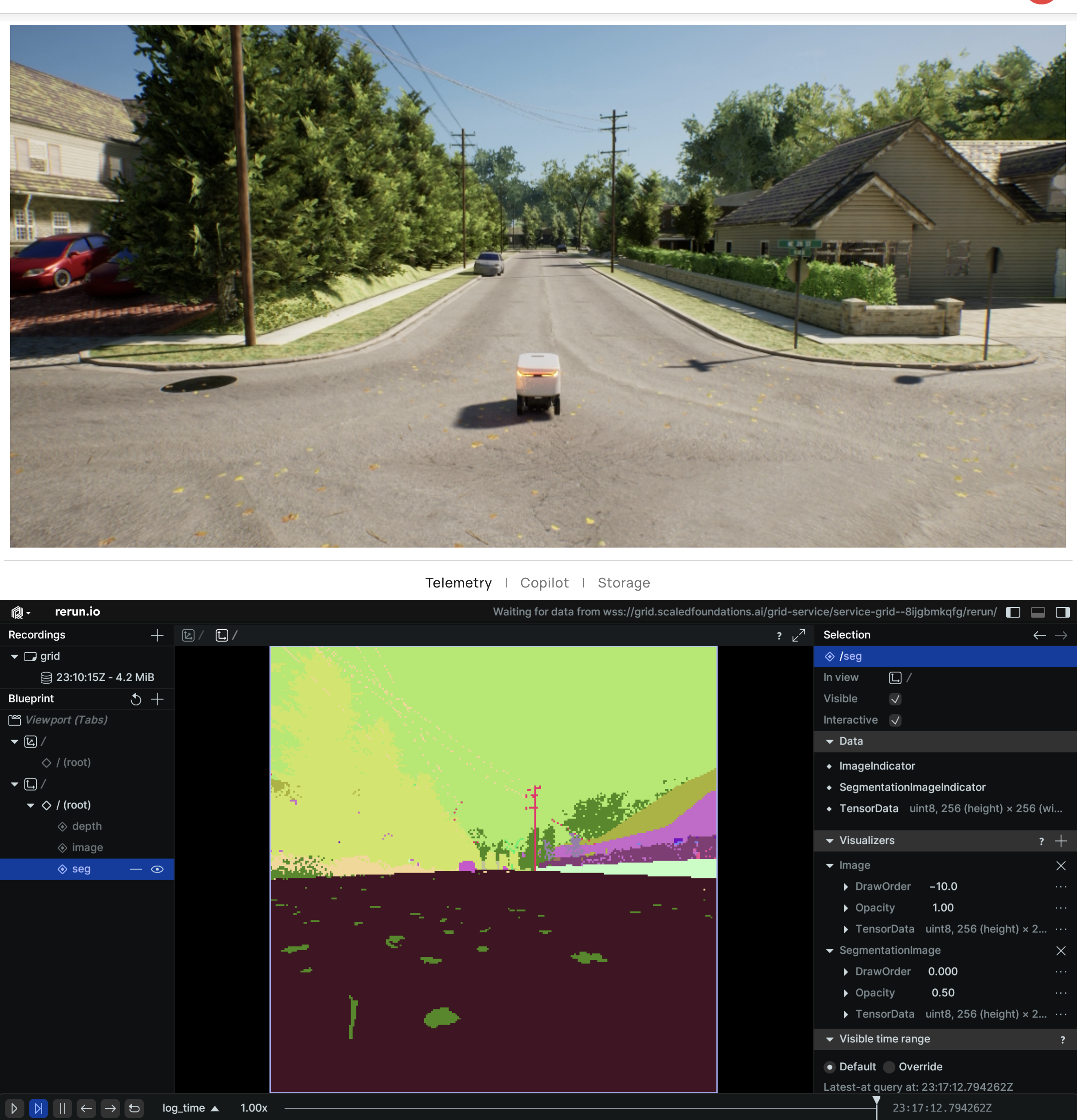Pause playback in the timeline
Screen dimensions: 1077x1120
(x=62, y=1108)
